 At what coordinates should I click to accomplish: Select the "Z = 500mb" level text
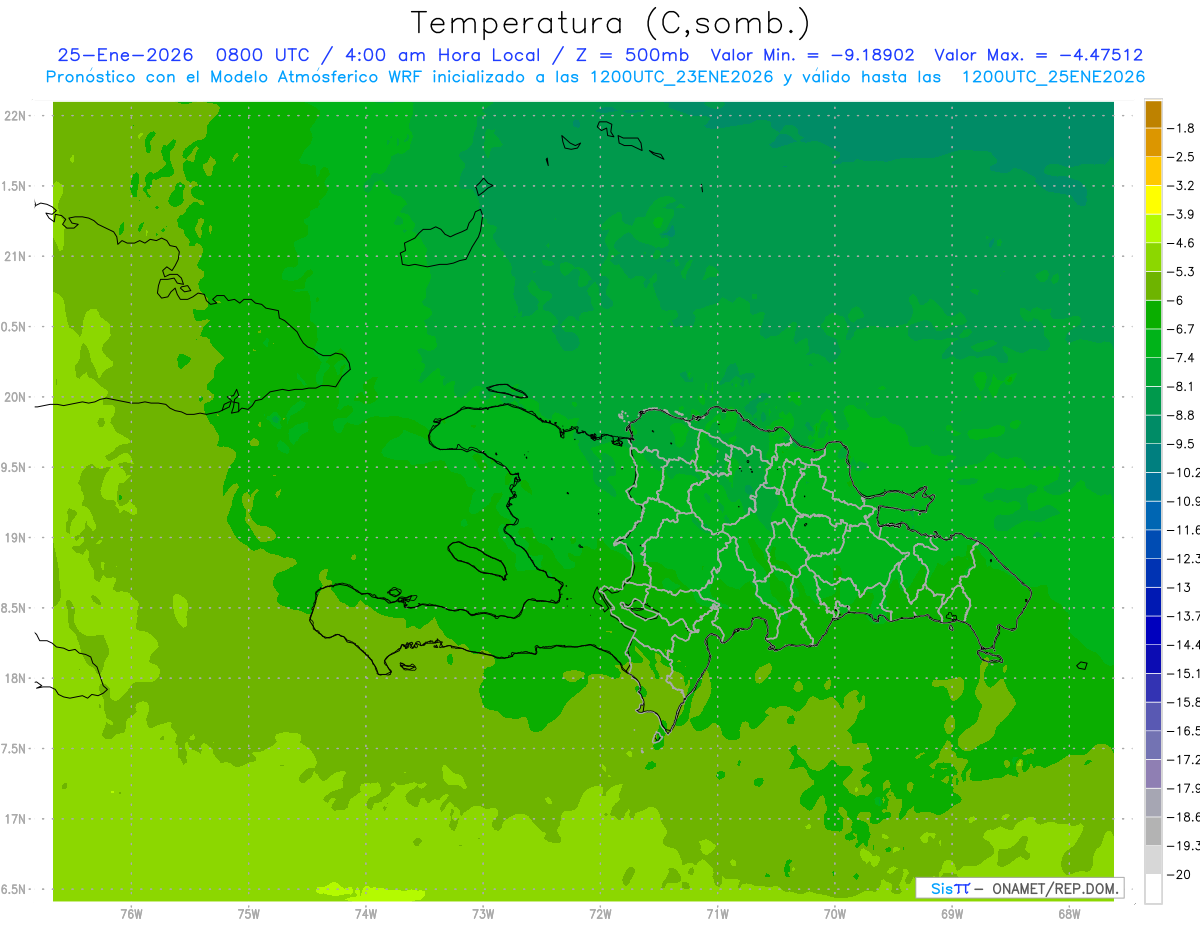(x=633, y=56)
